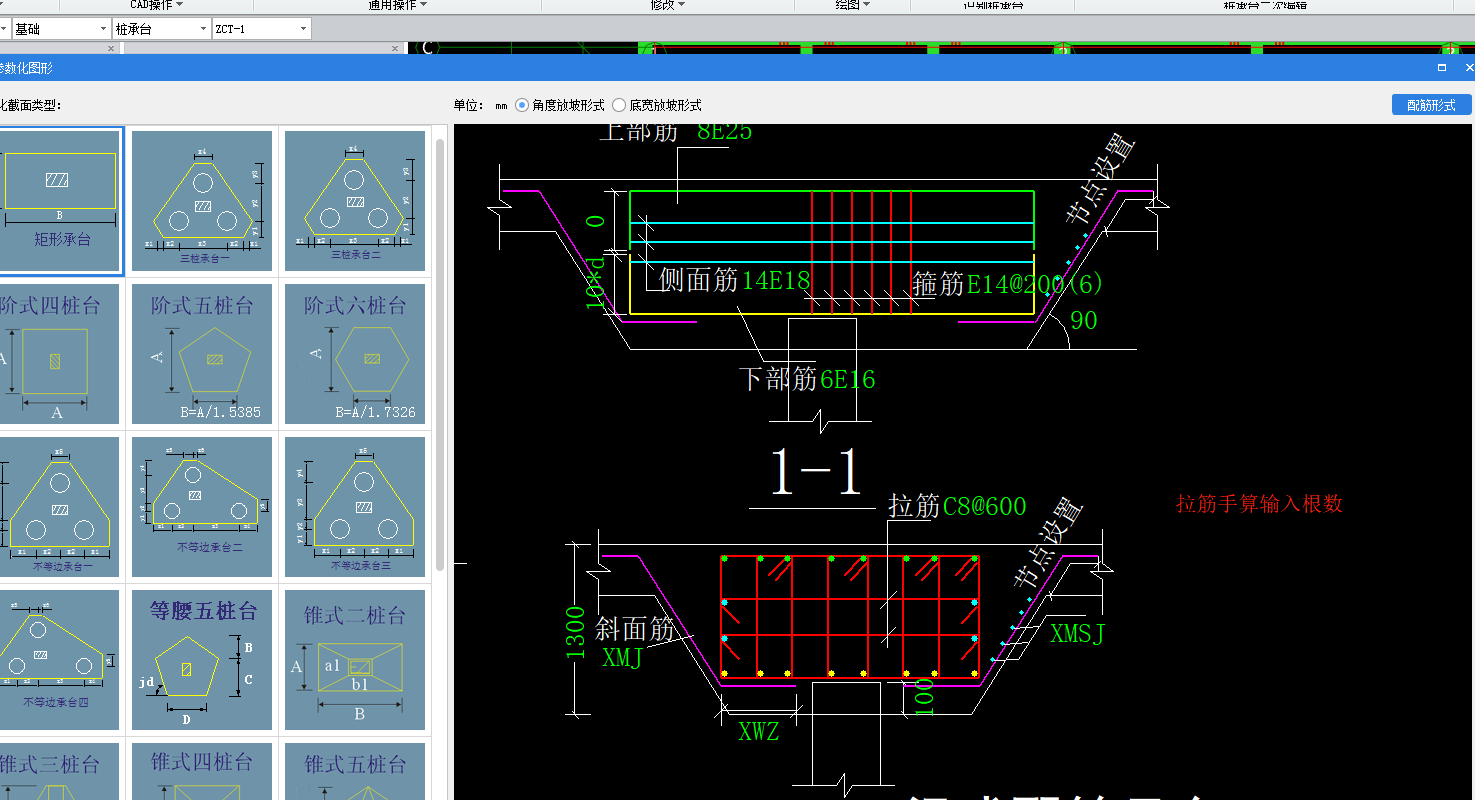This screenshot has height=800, width=1475.
Task: Choose the 锥式二桩台 section type
Action: [355, 660]
